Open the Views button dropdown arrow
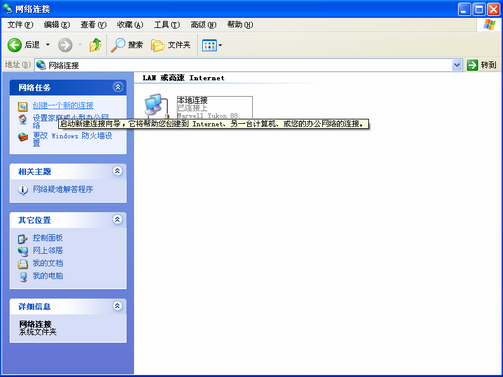Viewport: 503px width, 377px height. (220, 45)
